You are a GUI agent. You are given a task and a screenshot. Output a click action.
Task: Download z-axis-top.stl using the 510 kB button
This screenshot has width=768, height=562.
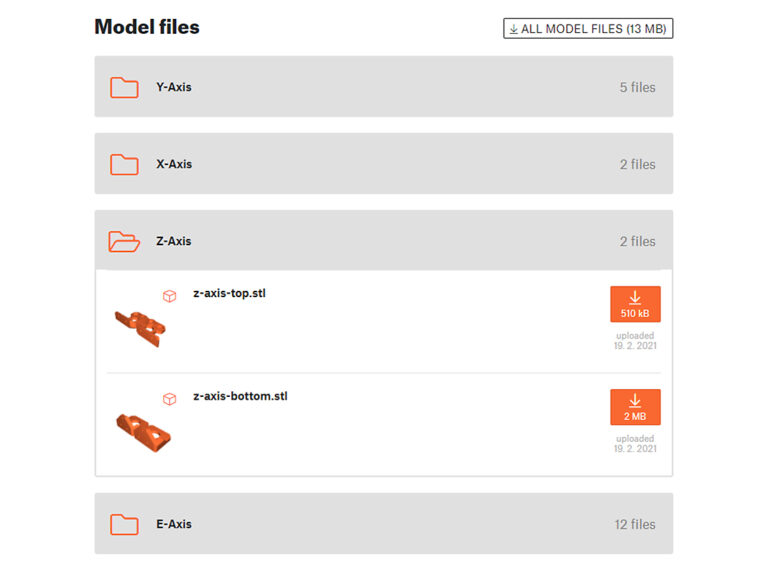tap(635, 304)
